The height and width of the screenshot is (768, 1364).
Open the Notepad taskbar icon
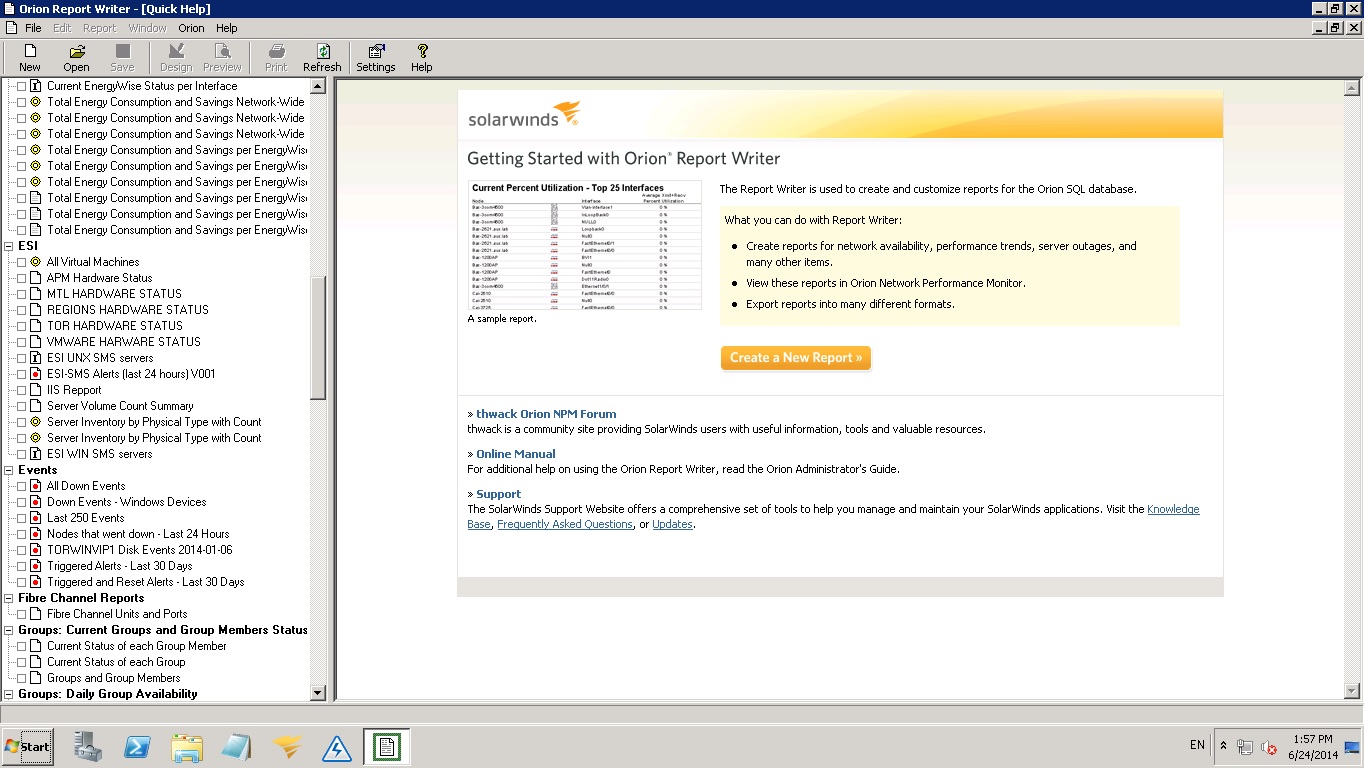point(236,747)
